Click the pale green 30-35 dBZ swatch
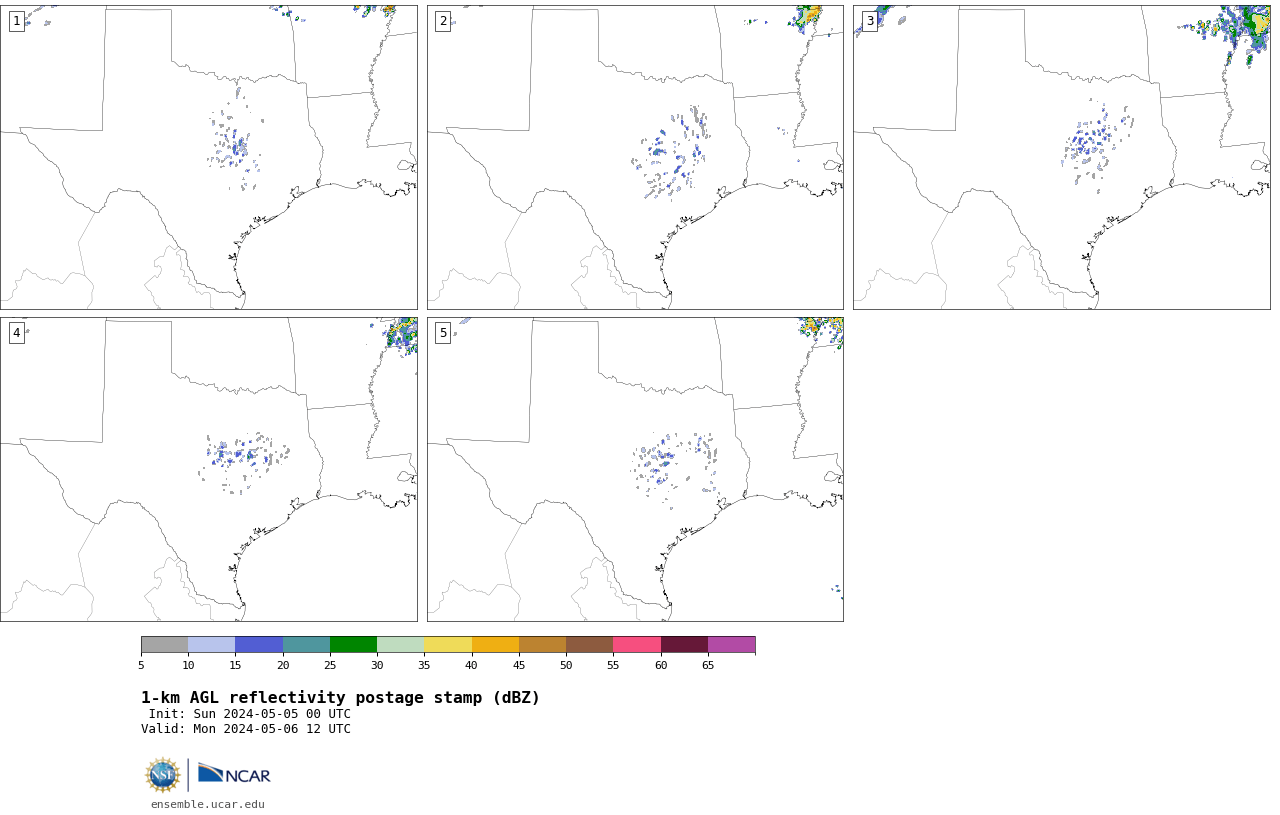1280x815 pixels. point(401,644)
